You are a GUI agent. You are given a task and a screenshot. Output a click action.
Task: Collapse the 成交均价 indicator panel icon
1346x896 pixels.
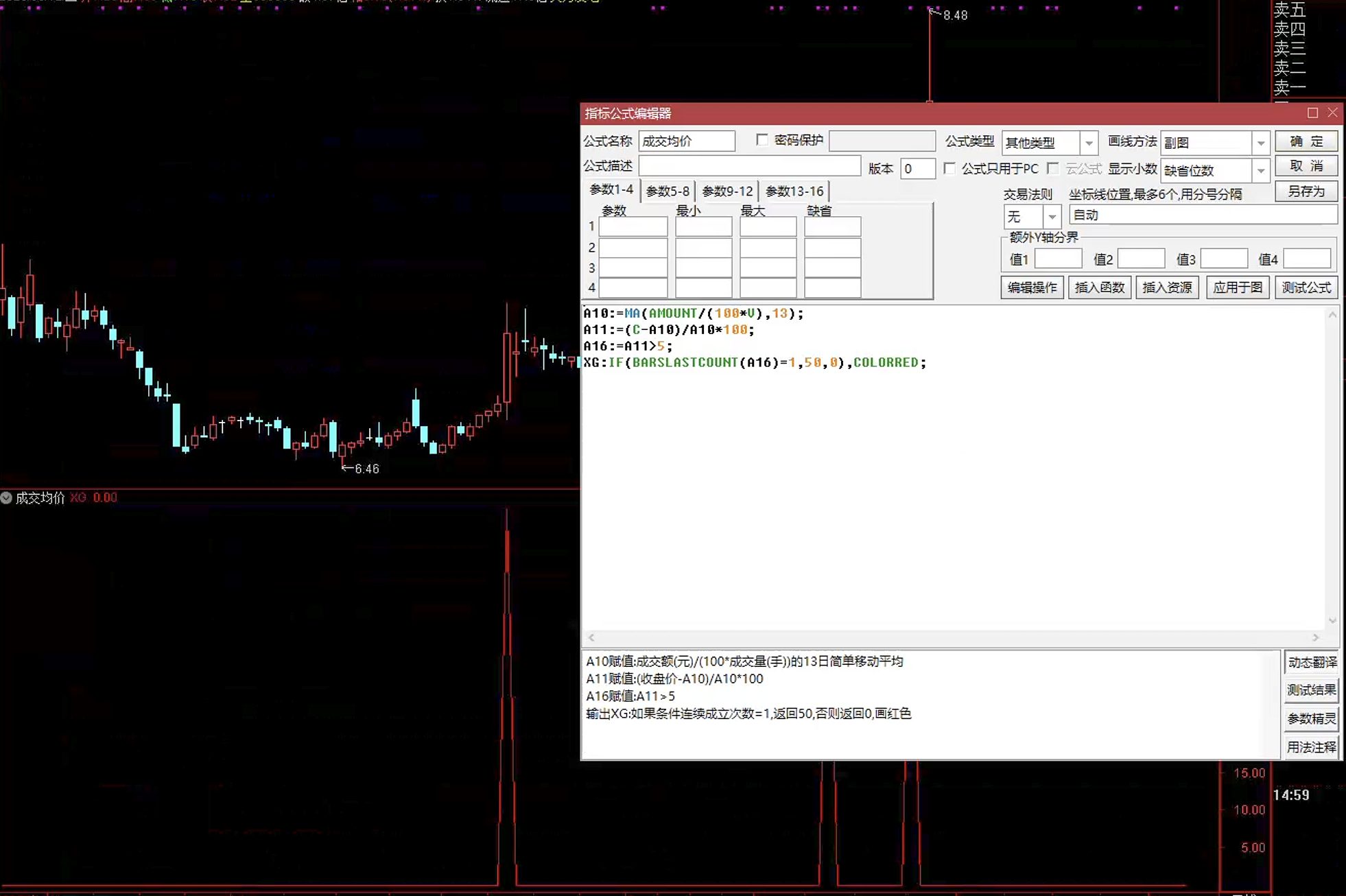6,498
